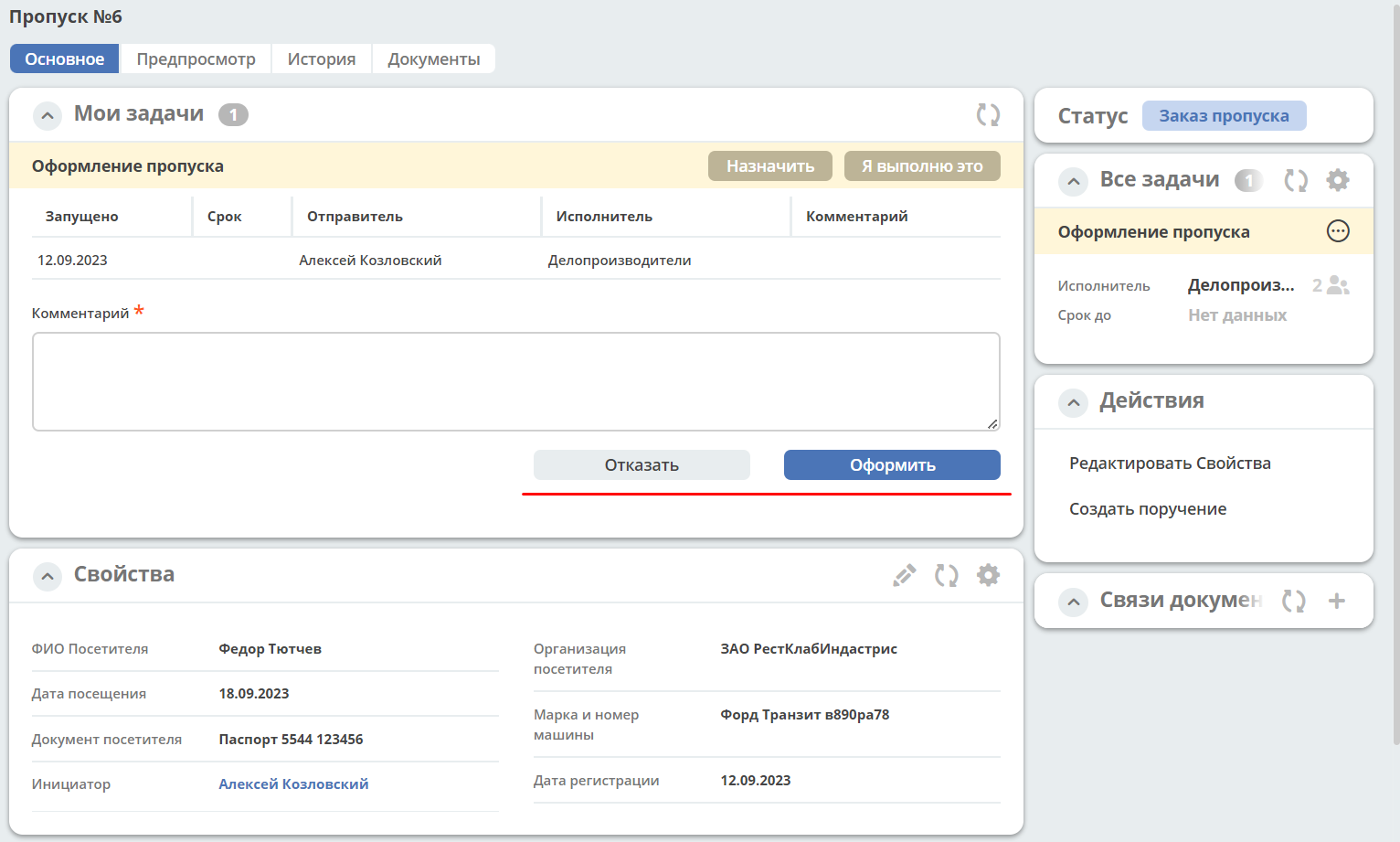Click the Оформление пропуска task in Все задачи
The width and height of the screenshot is (1400, 842).
tap(1153, 232)
